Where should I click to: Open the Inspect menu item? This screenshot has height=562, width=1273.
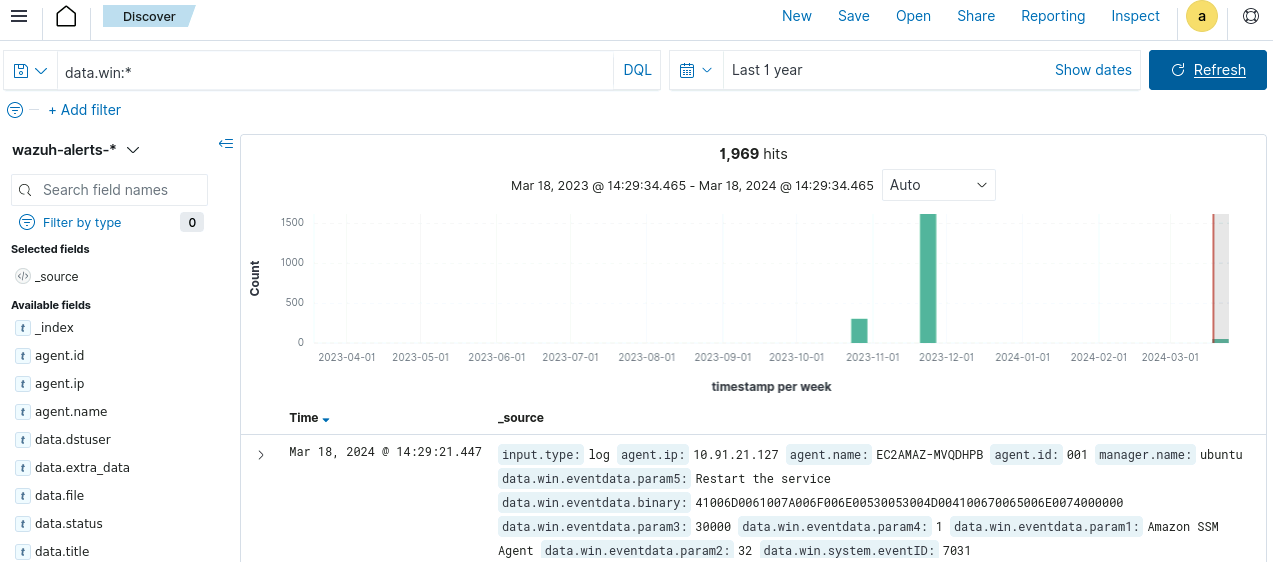tap(1135, 16)
